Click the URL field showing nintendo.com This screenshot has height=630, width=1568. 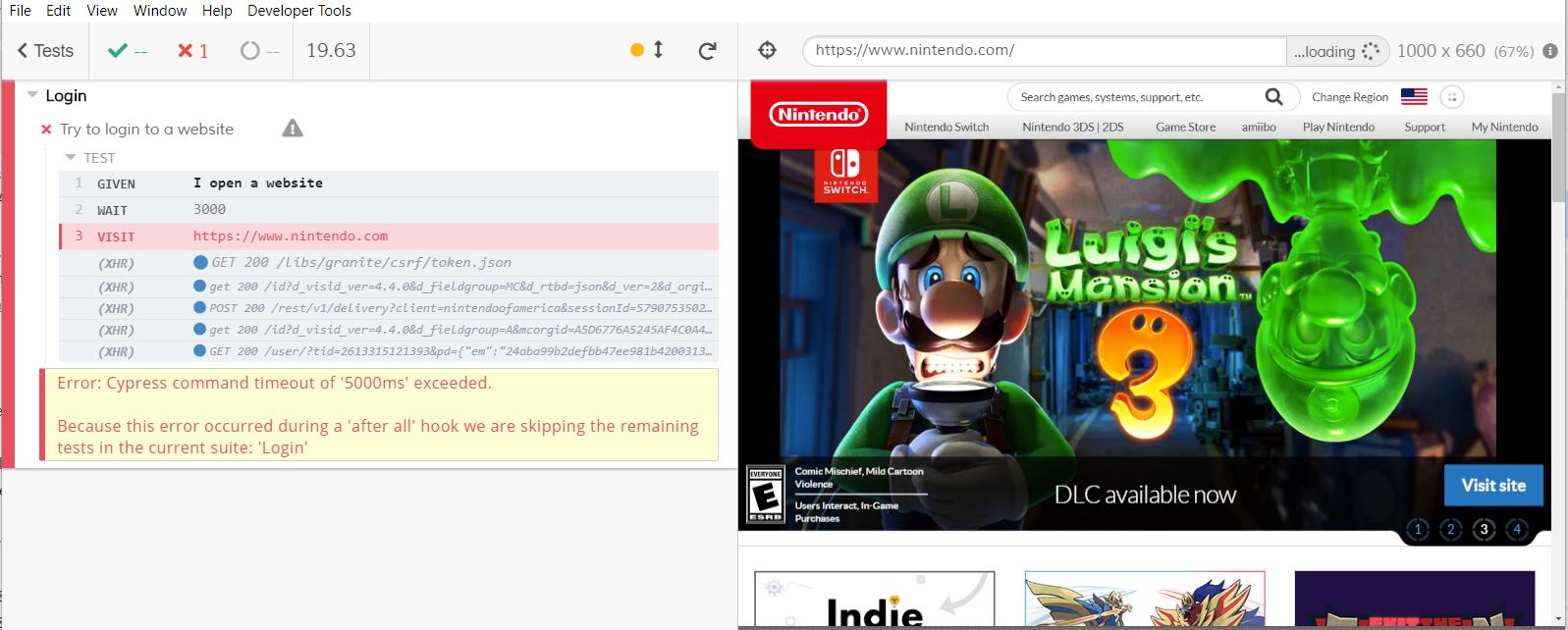1044,50
